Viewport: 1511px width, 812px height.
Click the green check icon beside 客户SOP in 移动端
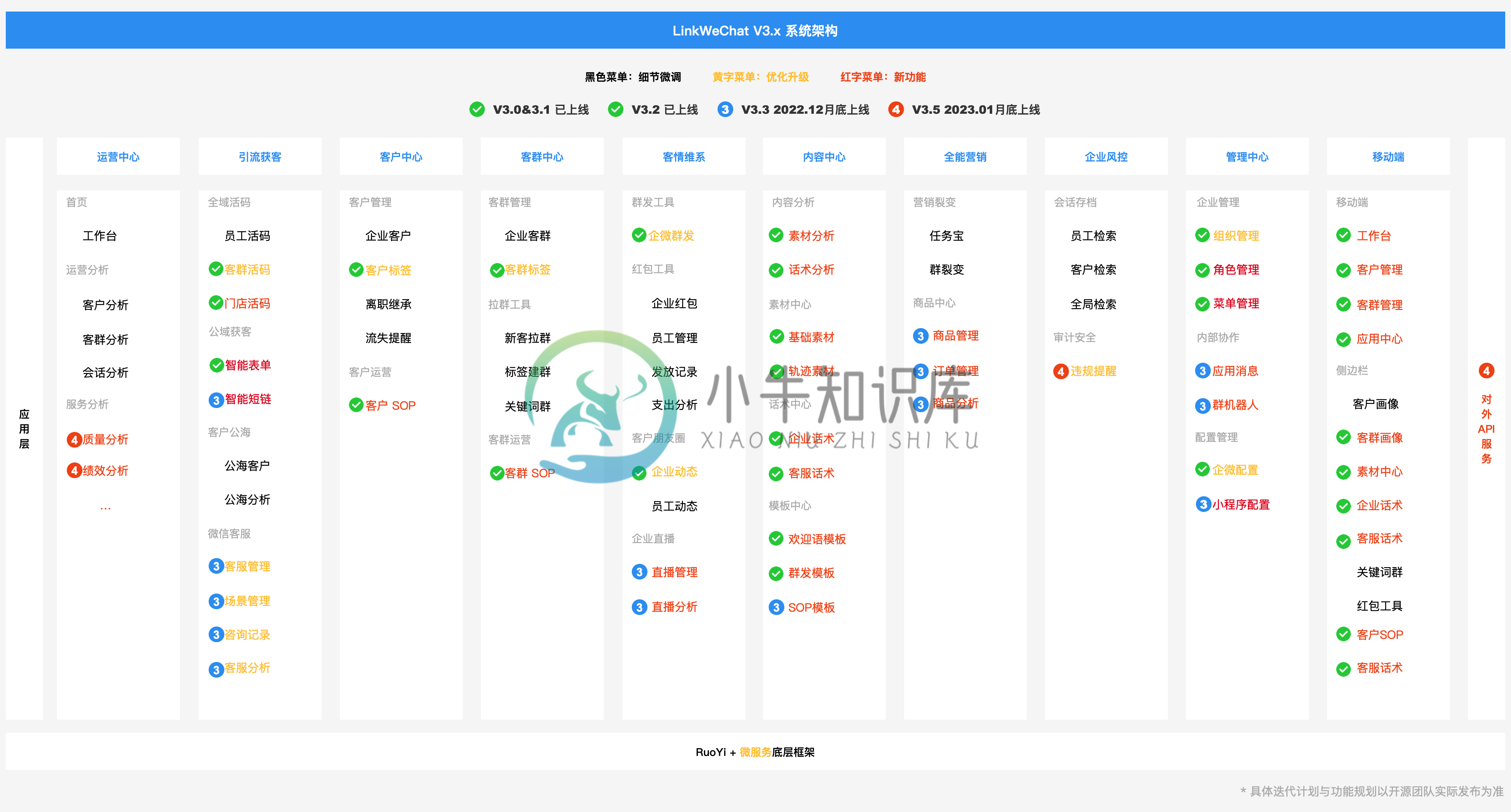[1343, 634]
